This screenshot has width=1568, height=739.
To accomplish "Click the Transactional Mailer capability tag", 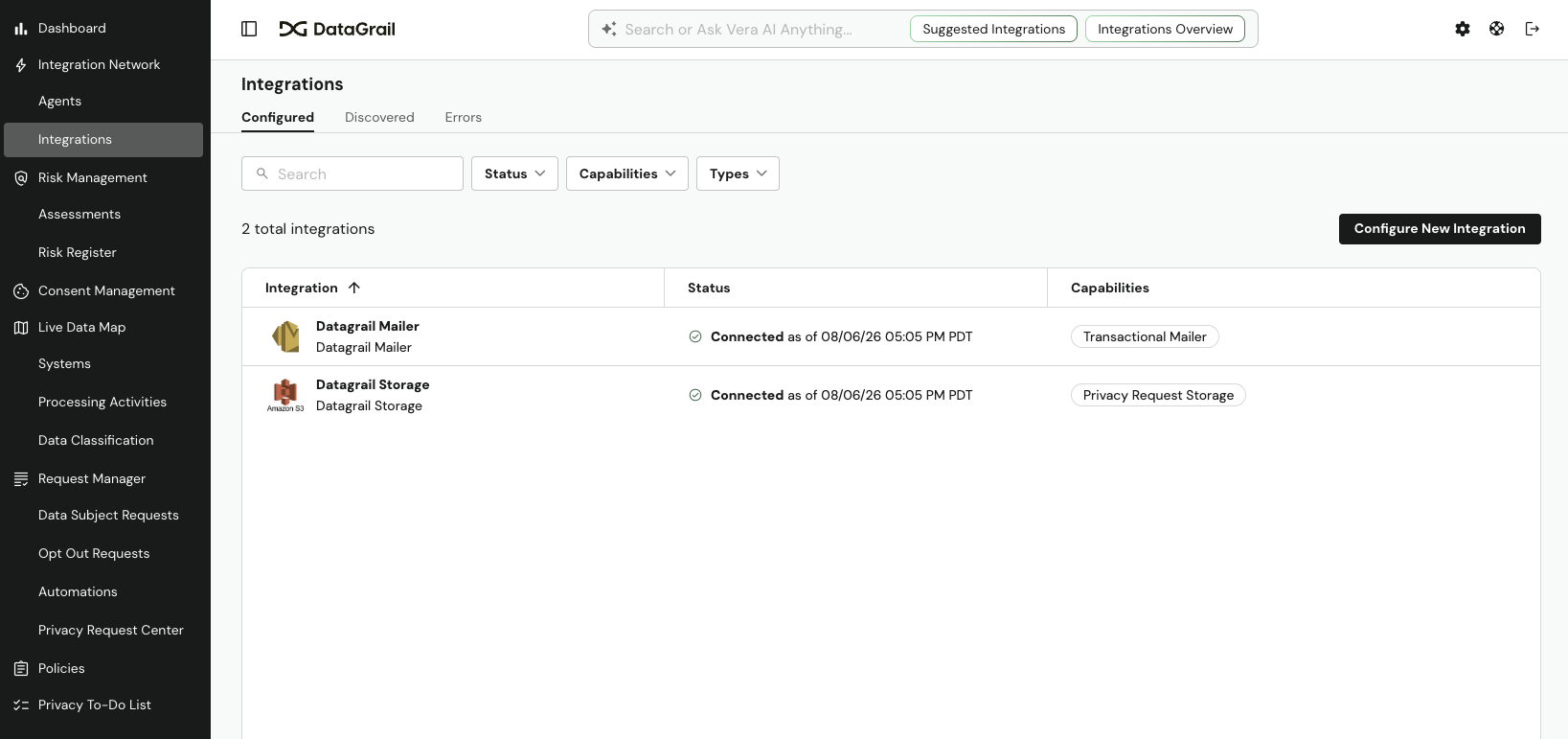I will tap(1145, 336).
